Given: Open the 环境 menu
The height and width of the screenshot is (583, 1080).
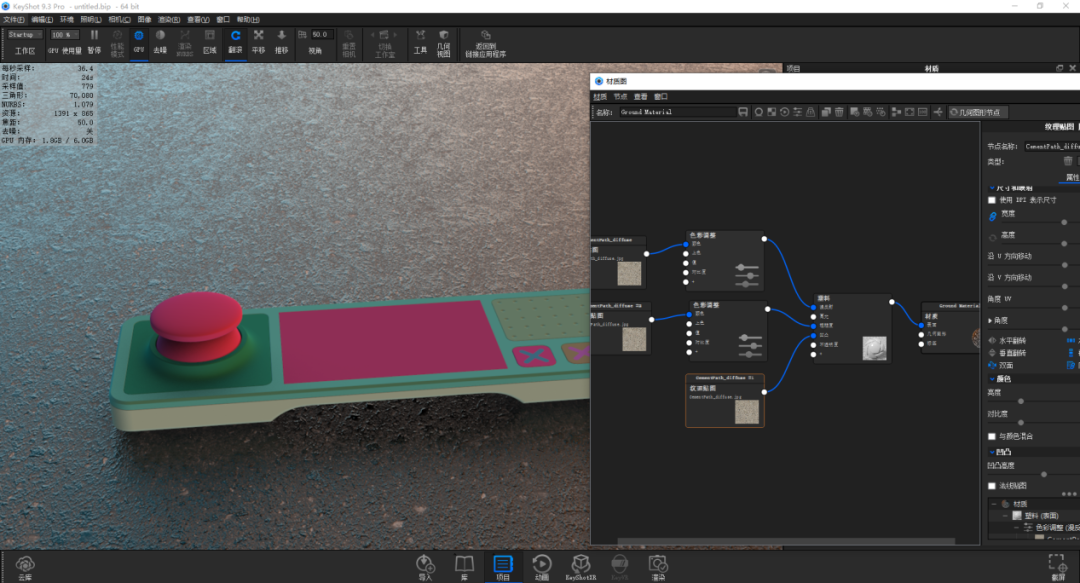Looking at the screenshot, I should (67, 19).
